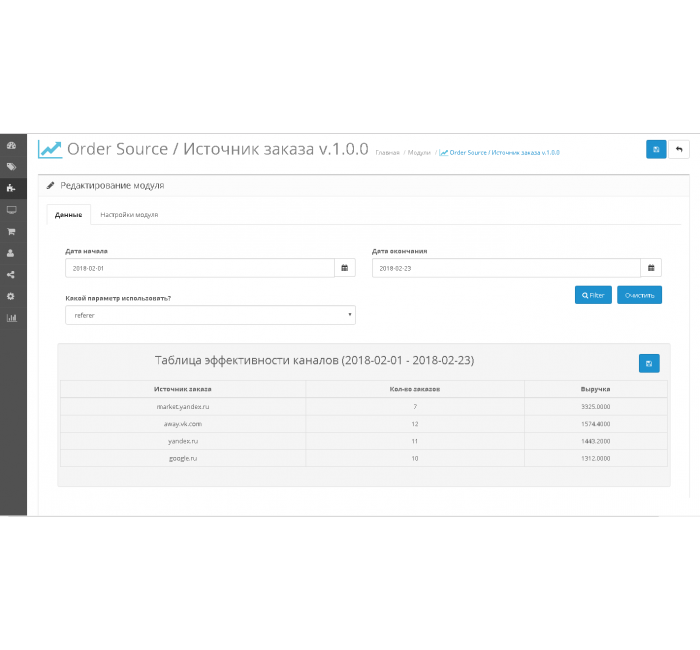Click the pencil icon next to Редактирование модуля
Image resolution: width=700 pixels, height=650 pixels.
pos(50,185)
